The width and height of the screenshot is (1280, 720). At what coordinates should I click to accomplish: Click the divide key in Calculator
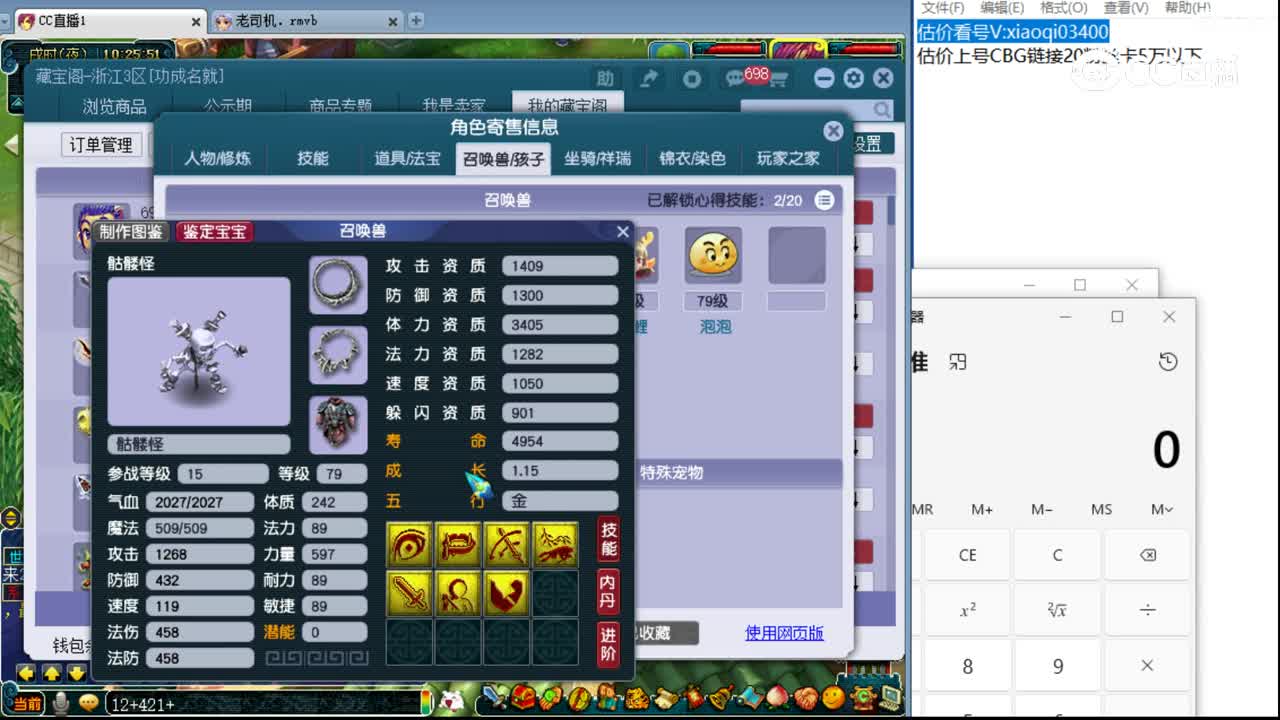1147,610
